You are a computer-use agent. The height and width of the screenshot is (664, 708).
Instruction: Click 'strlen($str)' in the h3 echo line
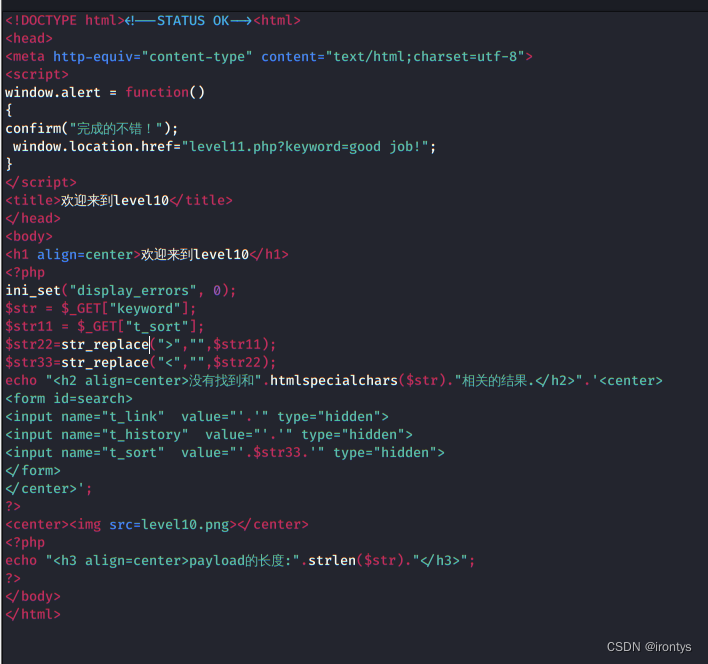pyautogui.click(x=356, y=561)
